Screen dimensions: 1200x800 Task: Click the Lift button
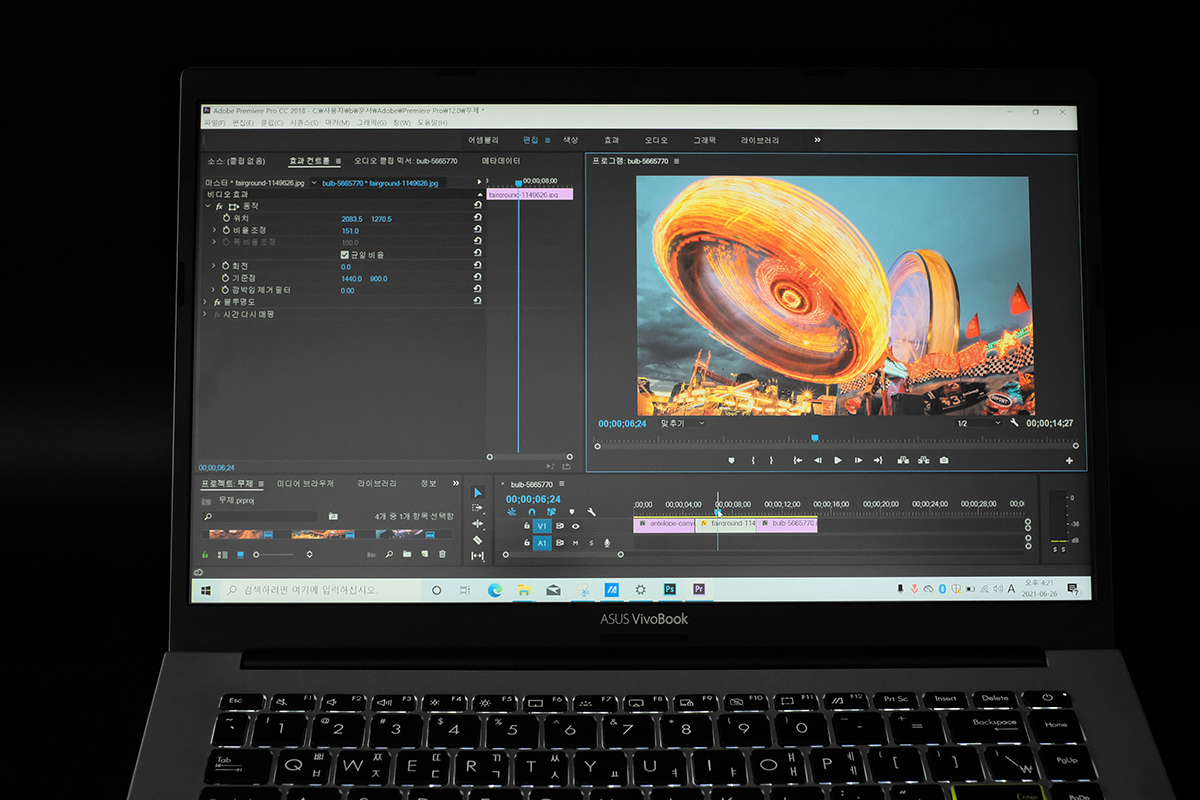point(903,460)
